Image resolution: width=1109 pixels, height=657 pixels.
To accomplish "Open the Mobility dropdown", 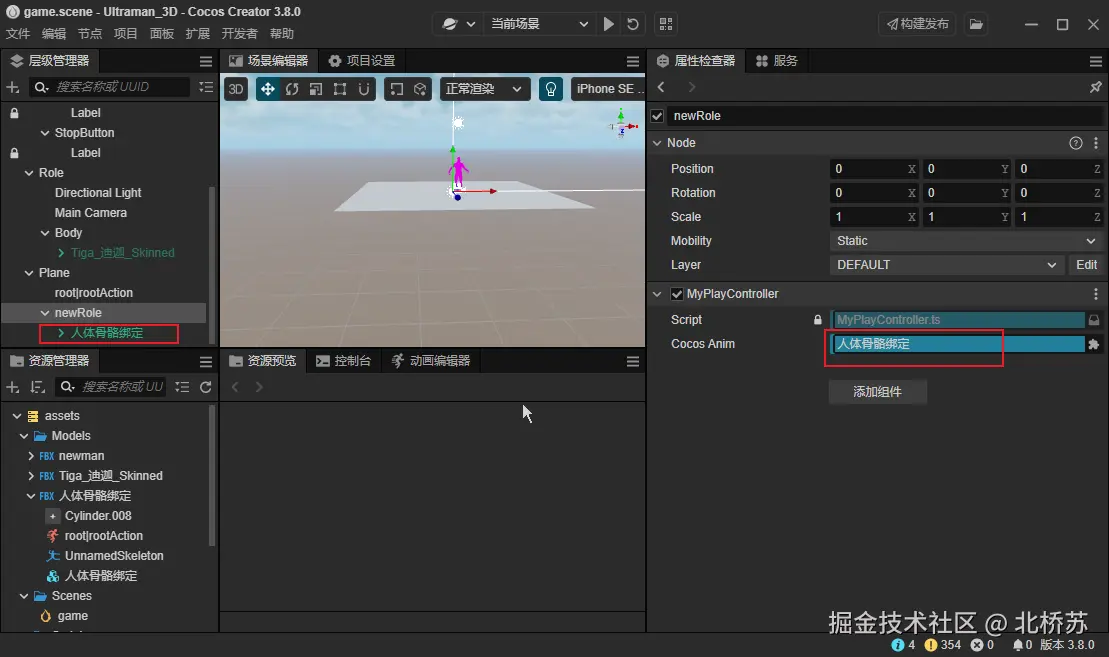I will (965, 241).
